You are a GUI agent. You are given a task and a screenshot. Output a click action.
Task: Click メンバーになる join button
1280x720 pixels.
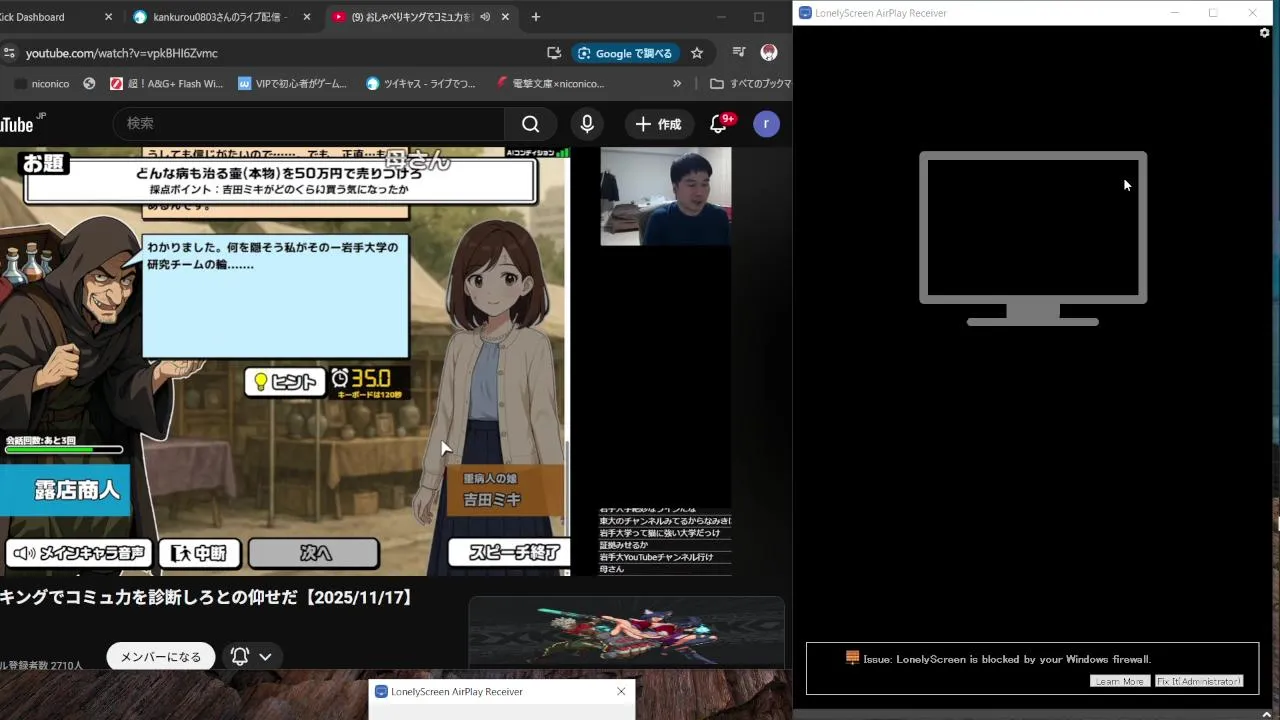161,657
